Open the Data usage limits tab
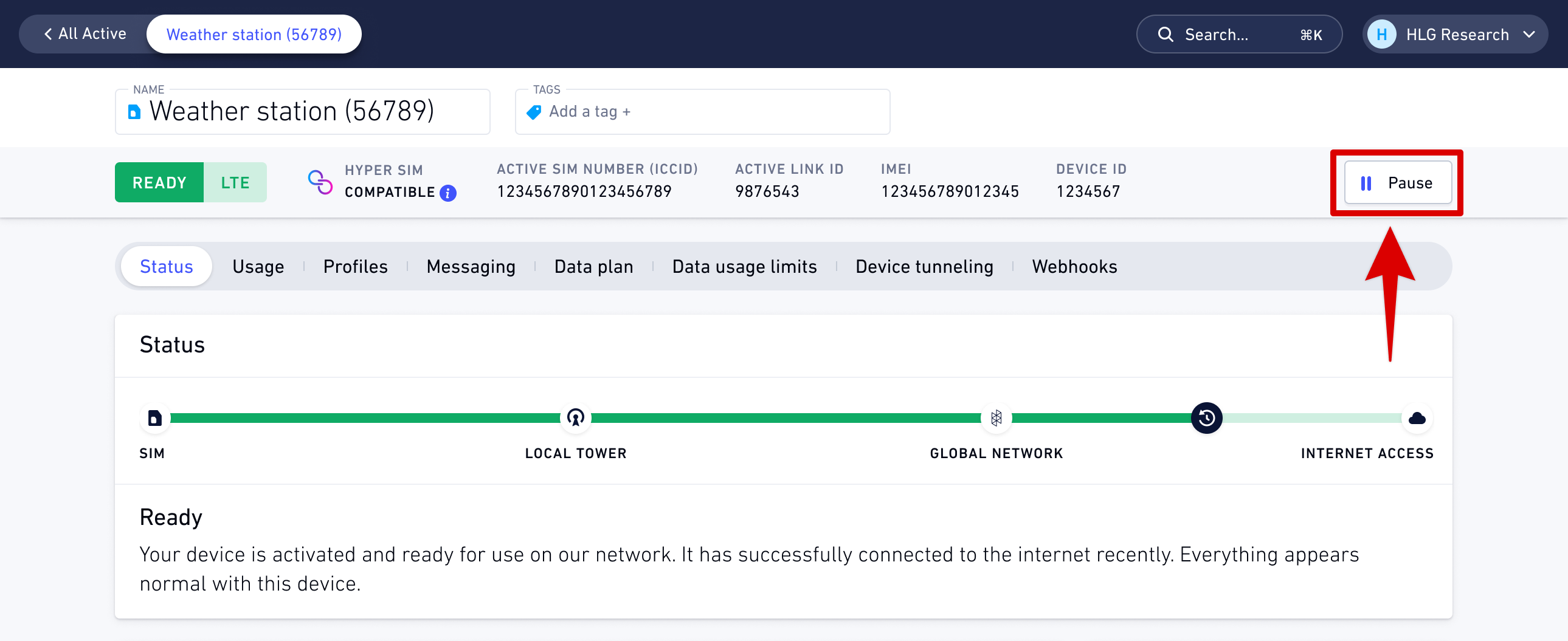This screenshot has height=641, width=1568. (744, 266)
